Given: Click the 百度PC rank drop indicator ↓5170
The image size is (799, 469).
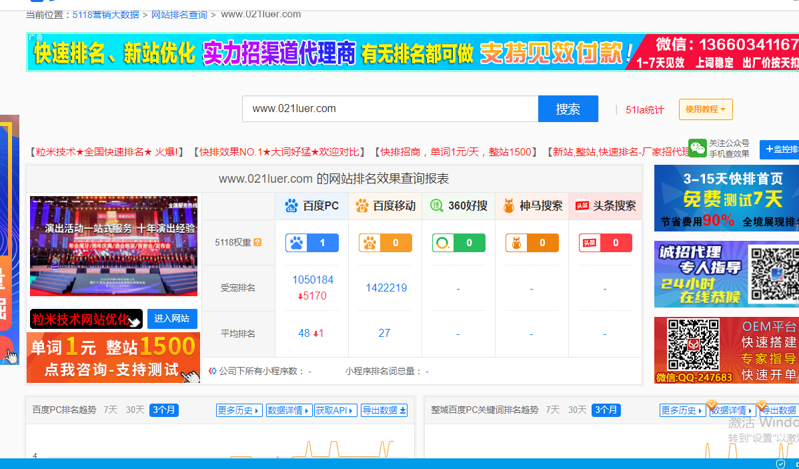Looking at the screenshot, I should coord(312,296).
